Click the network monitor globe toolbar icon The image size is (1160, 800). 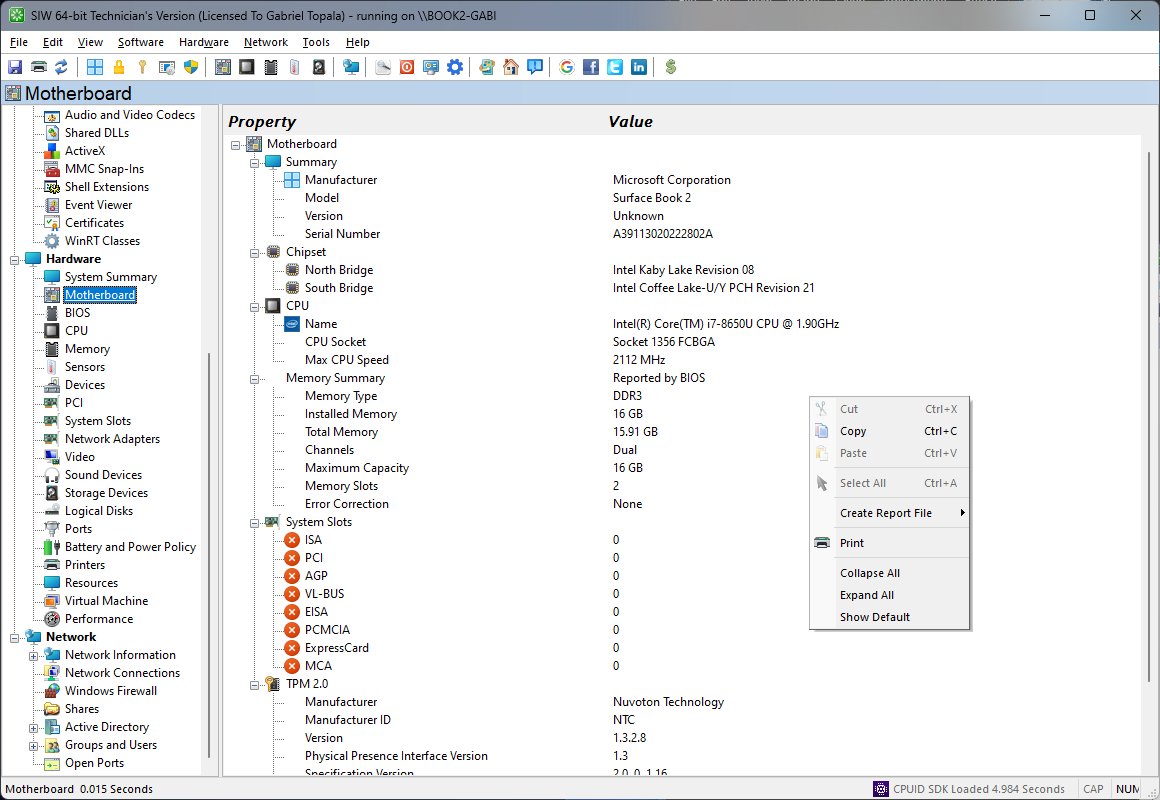351,67
